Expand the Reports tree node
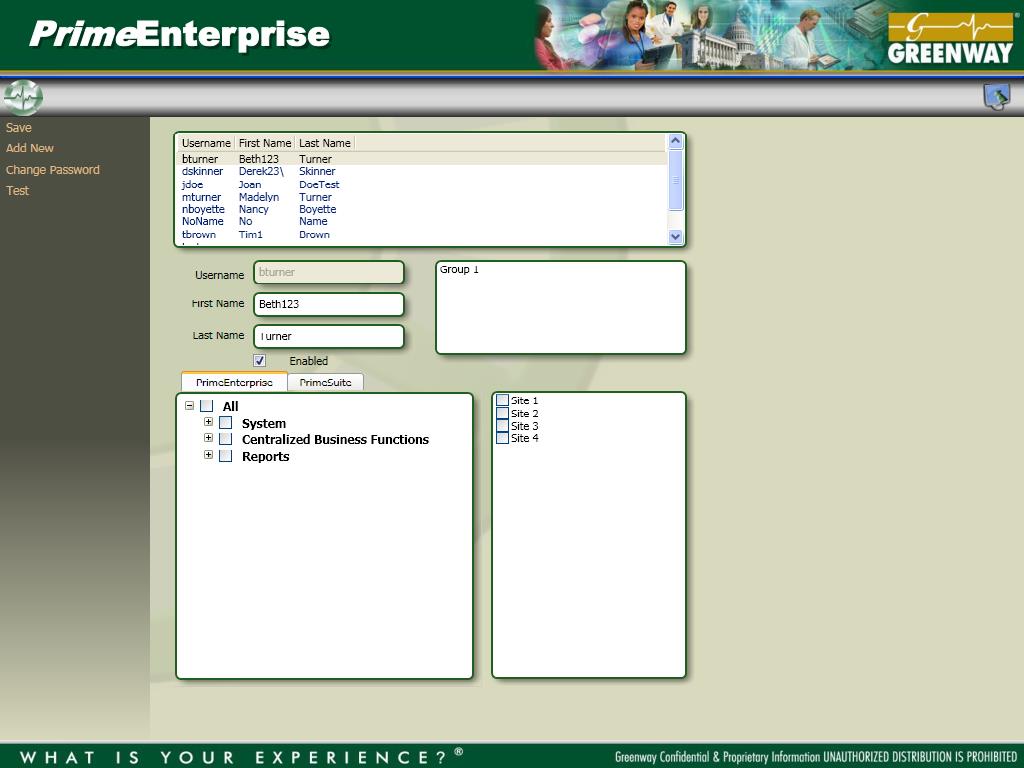The width and height of the screenshot is (1024, 768). [x=208, y=455]
